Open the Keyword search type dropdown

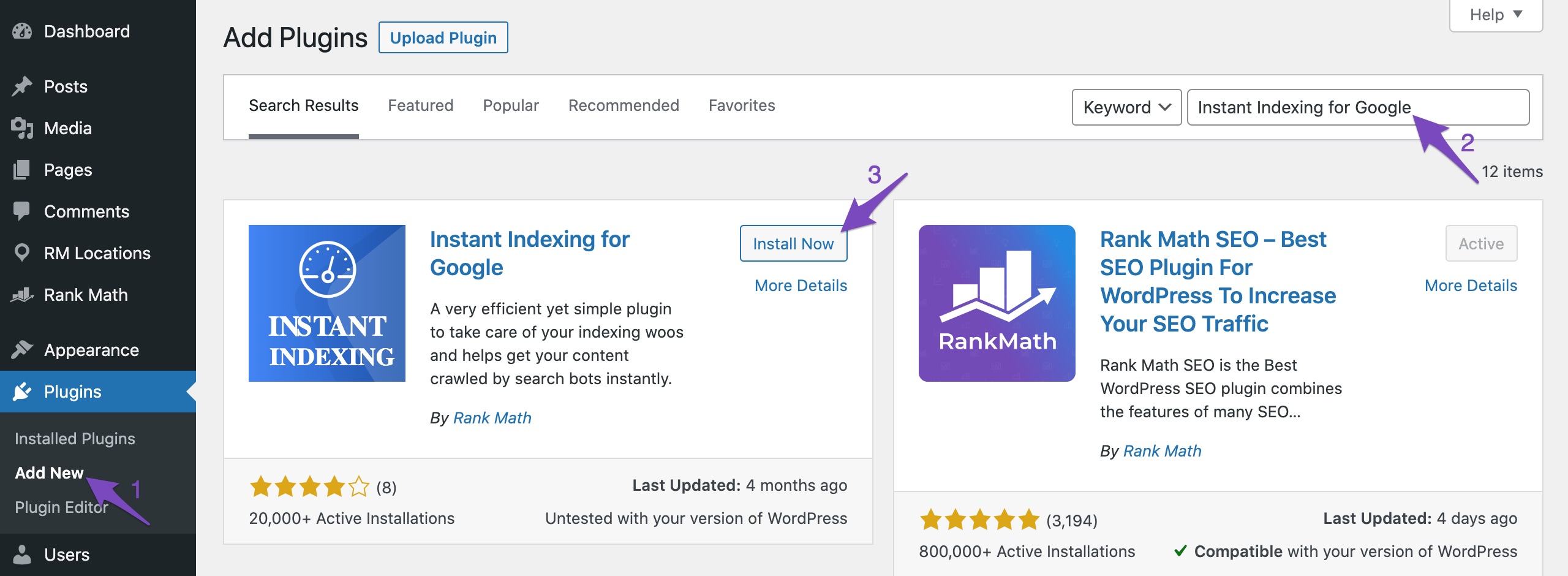1126,107
